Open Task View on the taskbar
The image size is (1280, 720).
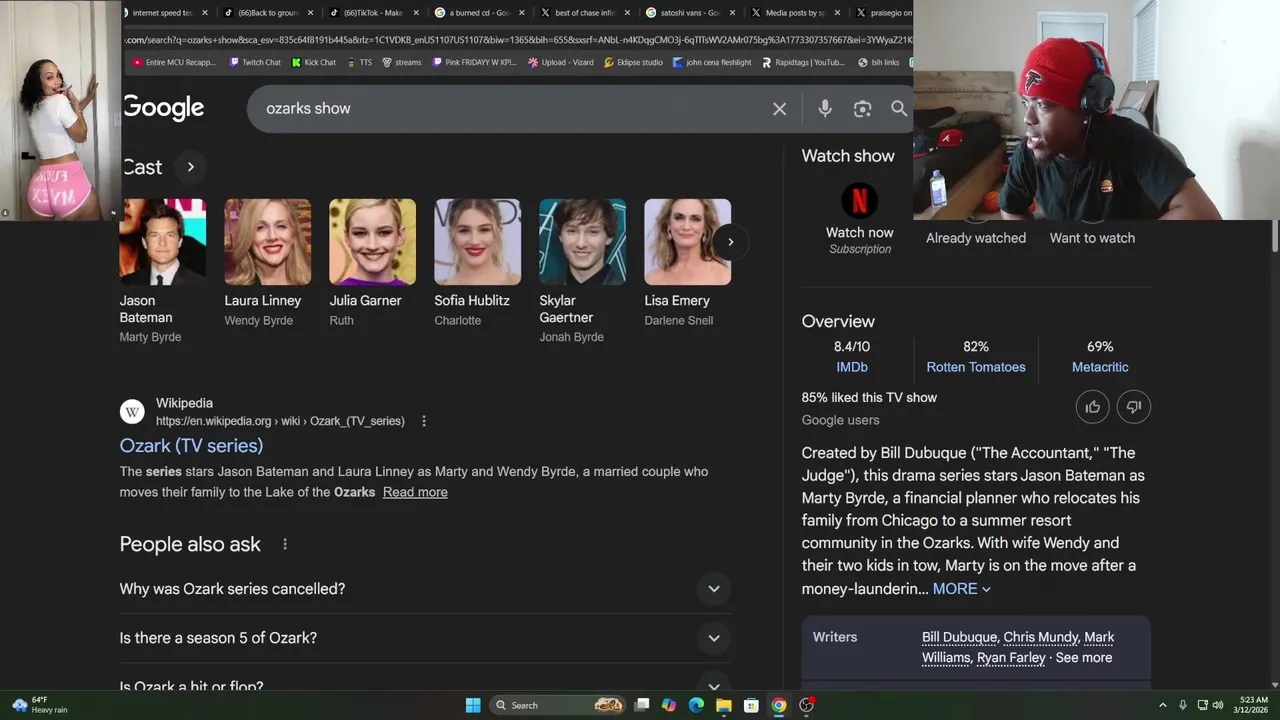(x=642, y=705)
